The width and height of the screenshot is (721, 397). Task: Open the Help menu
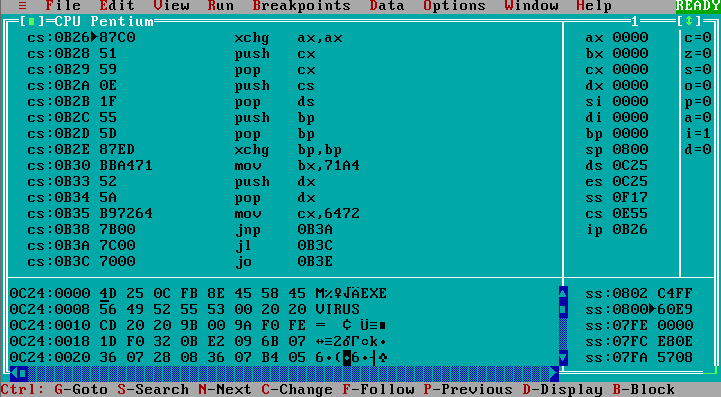[x=594, y=6]
